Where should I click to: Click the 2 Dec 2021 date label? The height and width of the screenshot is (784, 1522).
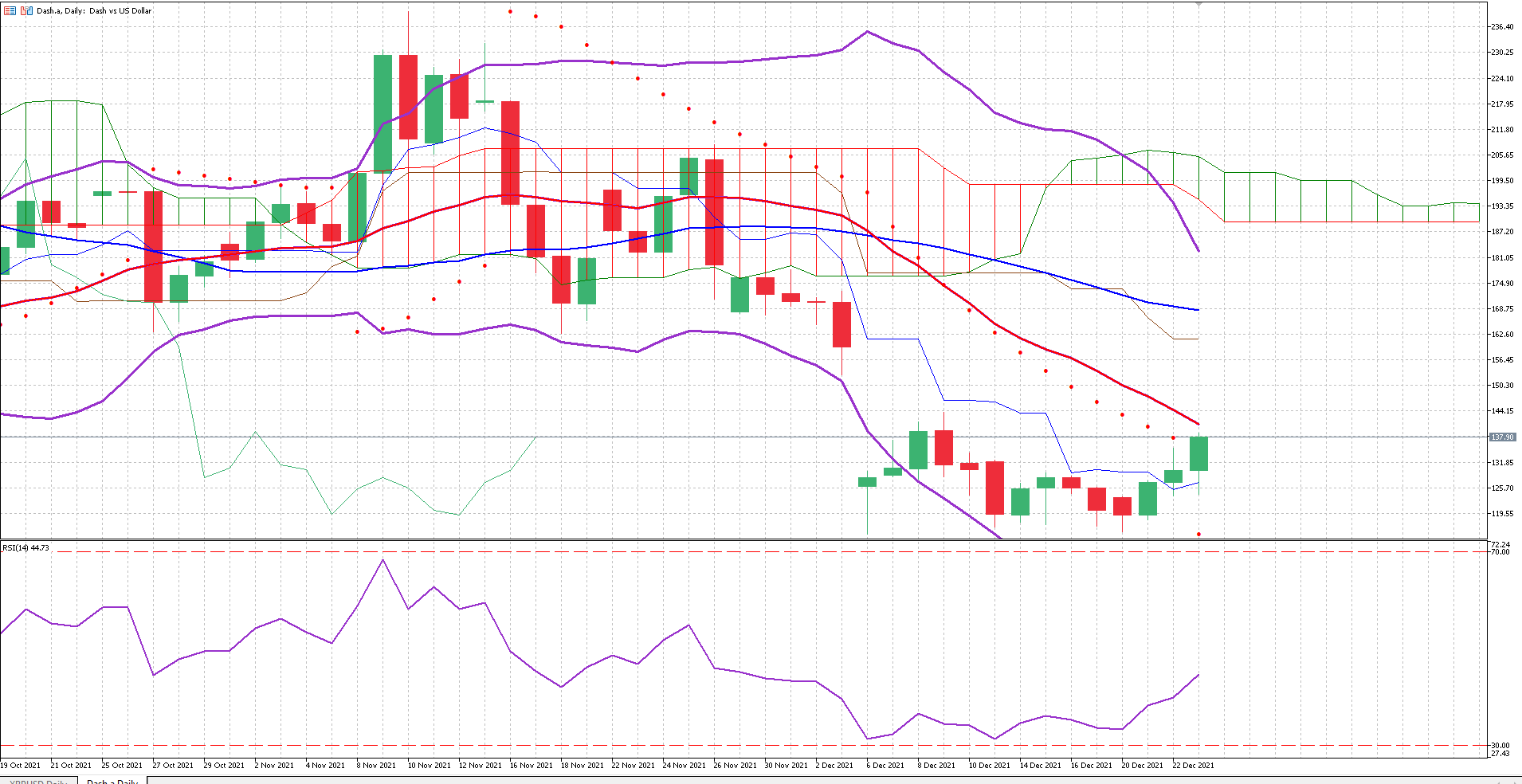[834, 766]
